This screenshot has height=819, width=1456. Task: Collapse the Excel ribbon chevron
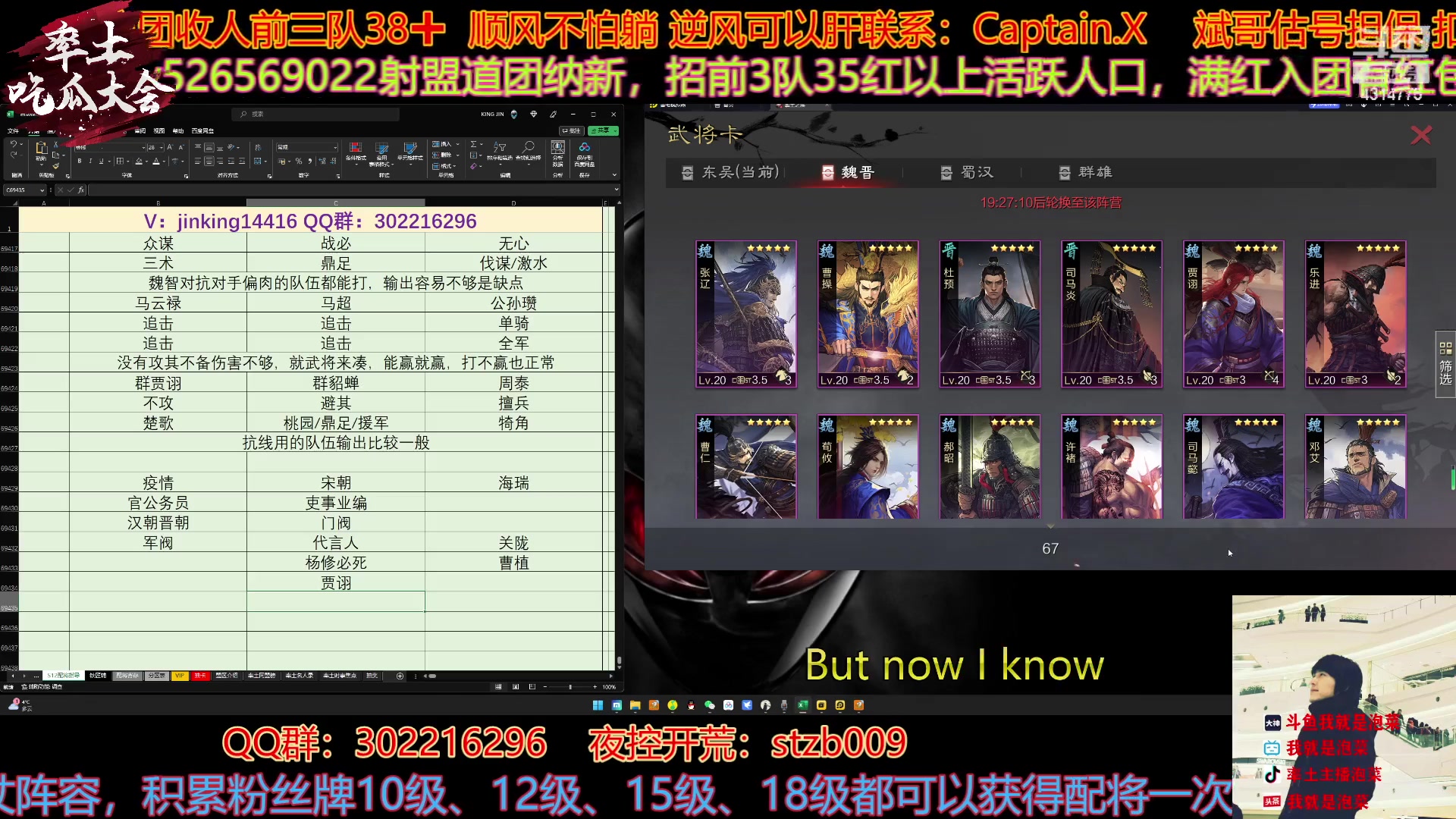[x=614, y=174]
